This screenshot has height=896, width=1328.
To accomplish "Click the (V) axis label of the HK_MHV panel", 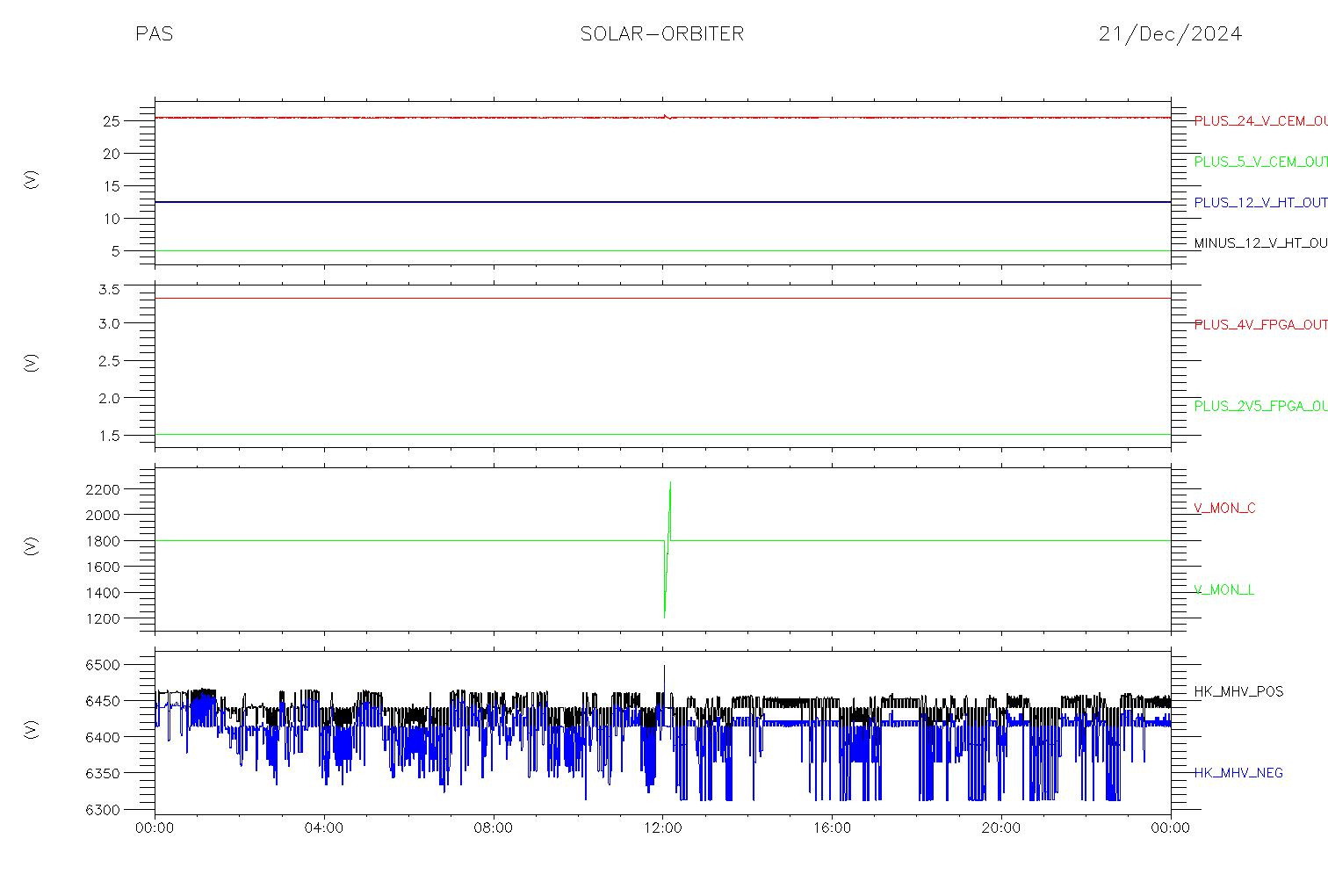I will (32, 729).
